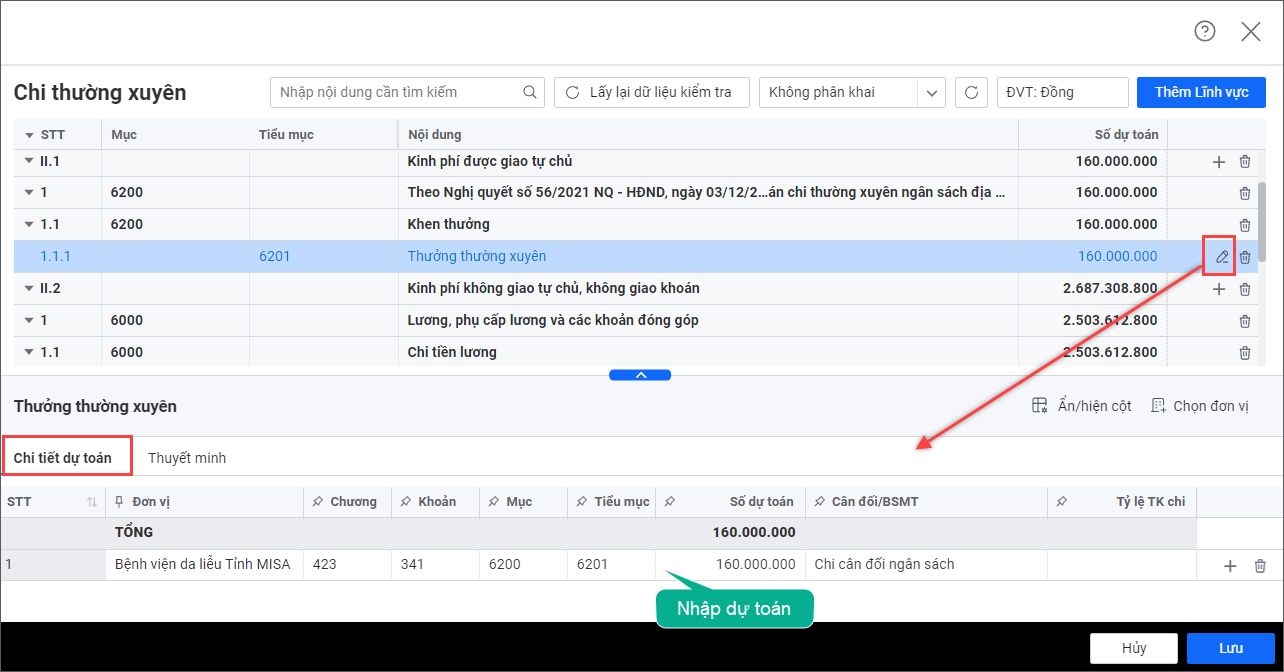Open the Không phân khai dropdown

pos(932,92)
